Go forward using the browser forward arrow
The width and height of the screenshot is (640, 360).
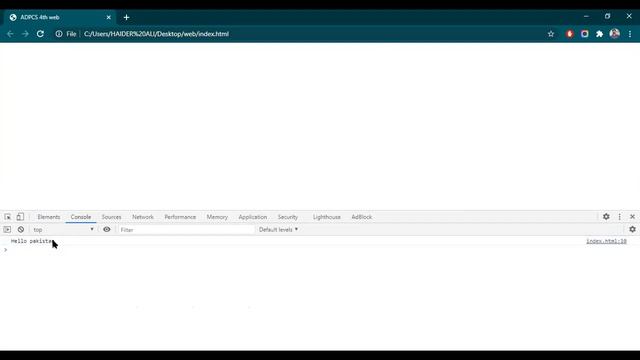[25, 34]
